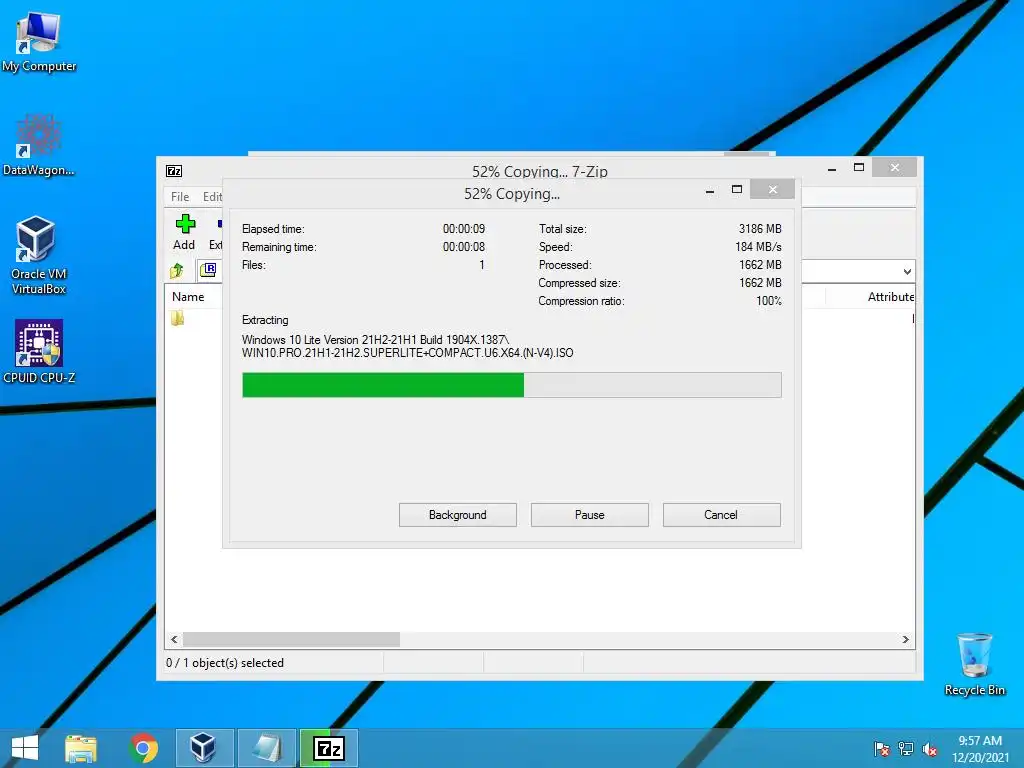This screenshot has width=1024, height=768.
Task: Click the up-folder arrow icon in 7-Zip
Action: click(177, 270)
